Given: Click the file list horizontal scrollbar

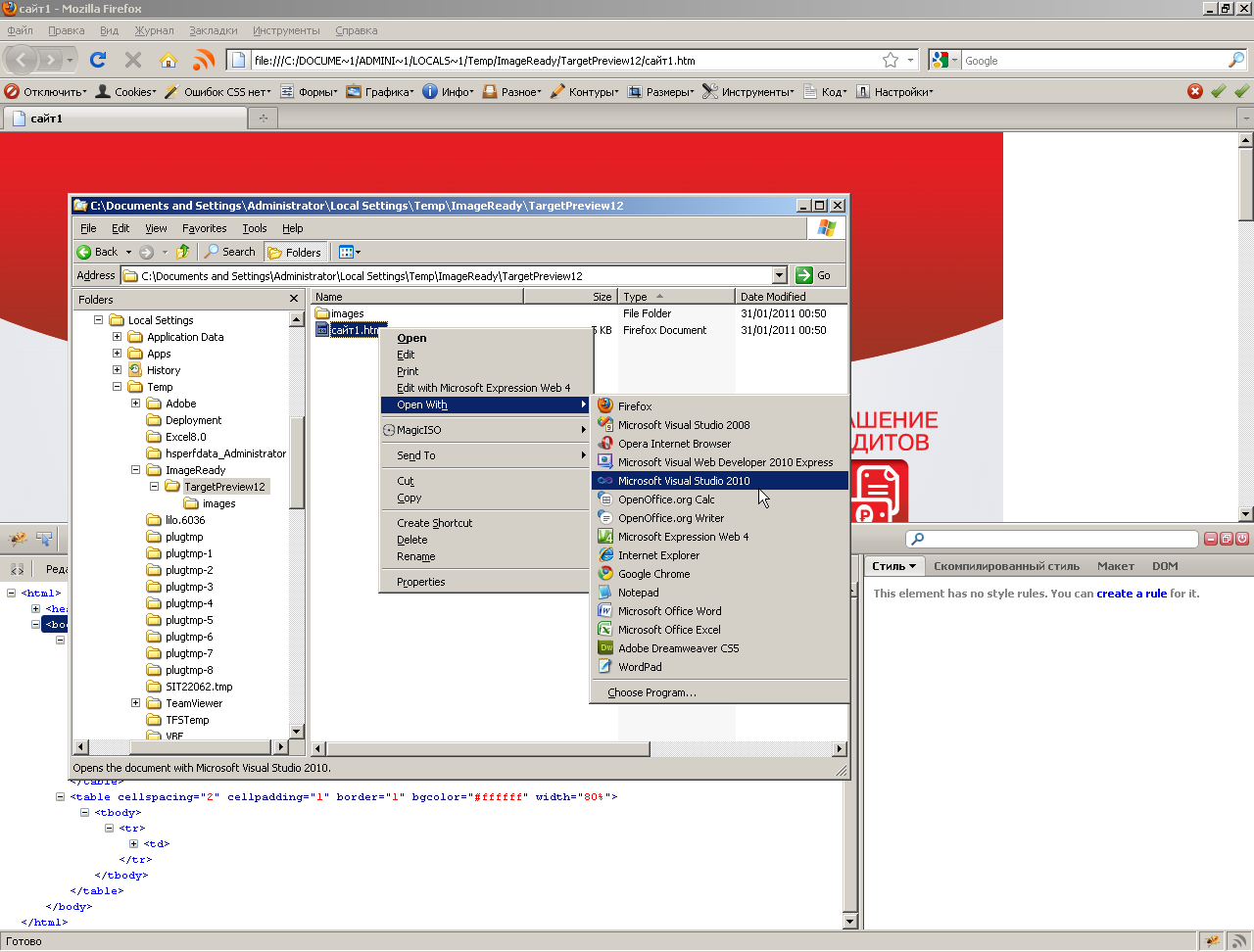Looking at the screenshot, I should pyautogui.click(x=489, y=749).
